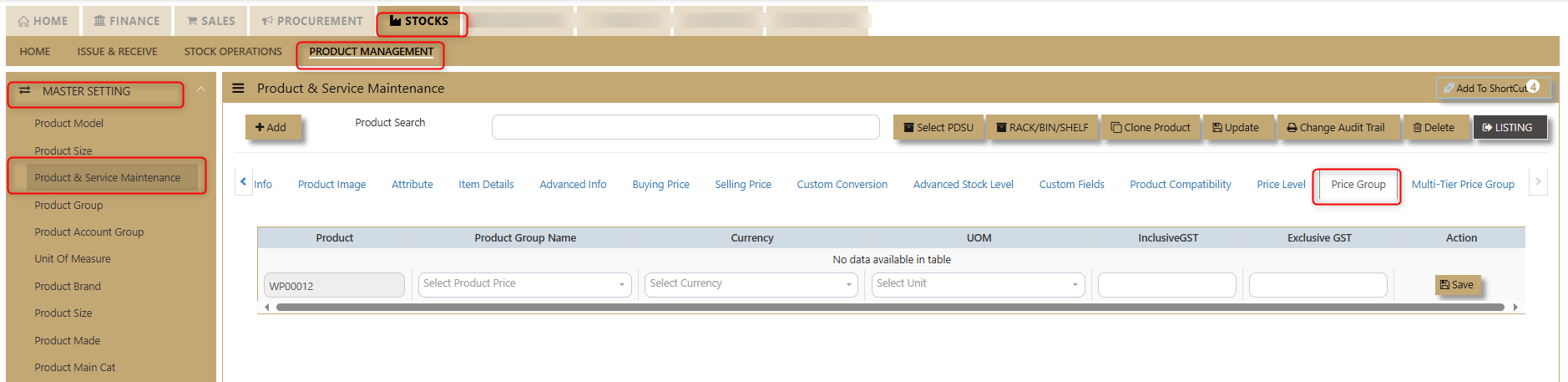The image size is (1568, 382).
Task: Expand the Select Currency dropdown
Action: tap(751, 284)
